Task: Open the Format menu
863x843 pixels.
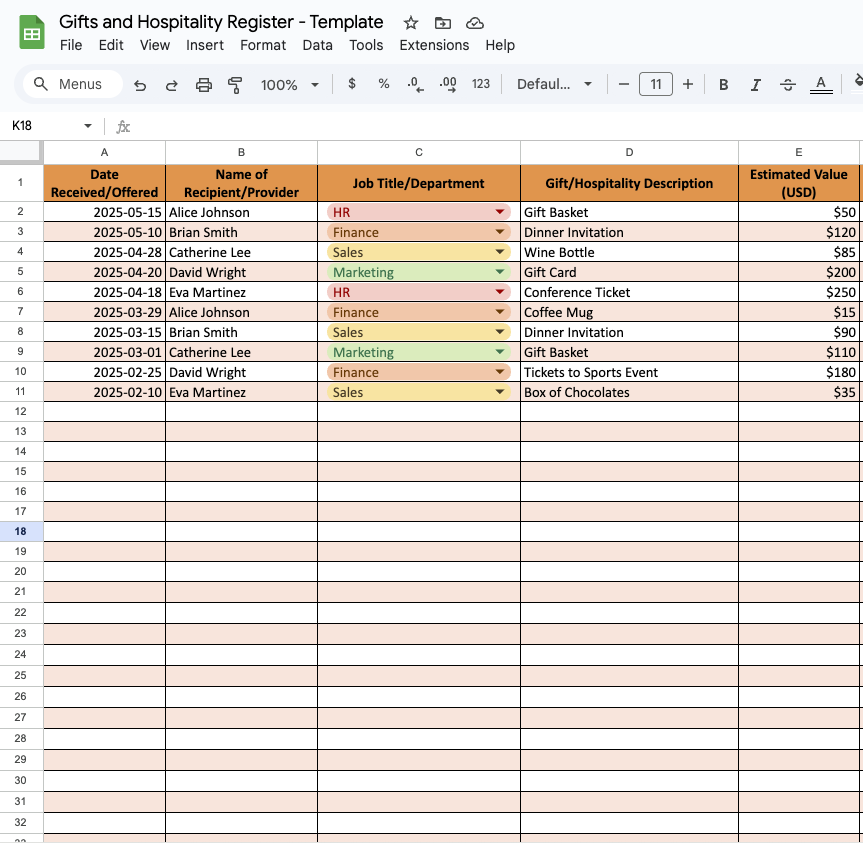Action: tap(263, 45)
